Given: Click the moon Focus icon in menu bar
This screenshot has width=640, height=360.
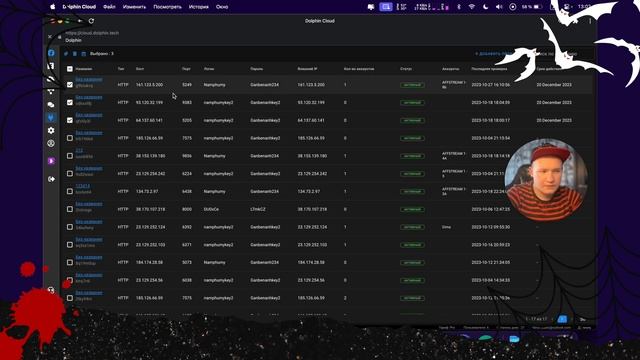Looking at the screenshot, I should tap(485, 7).
